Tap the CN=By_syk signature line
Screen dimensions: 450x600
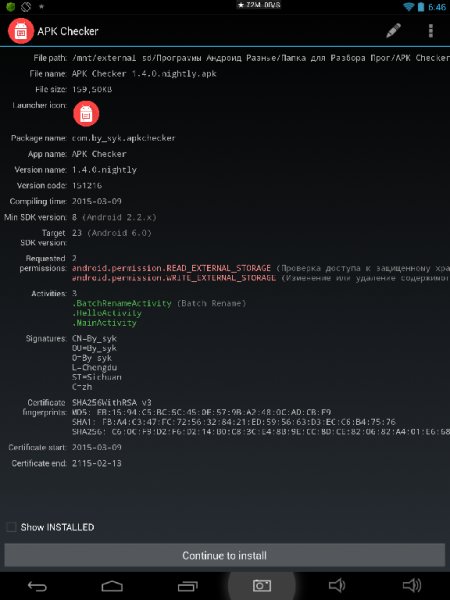(x=94, y=339)
